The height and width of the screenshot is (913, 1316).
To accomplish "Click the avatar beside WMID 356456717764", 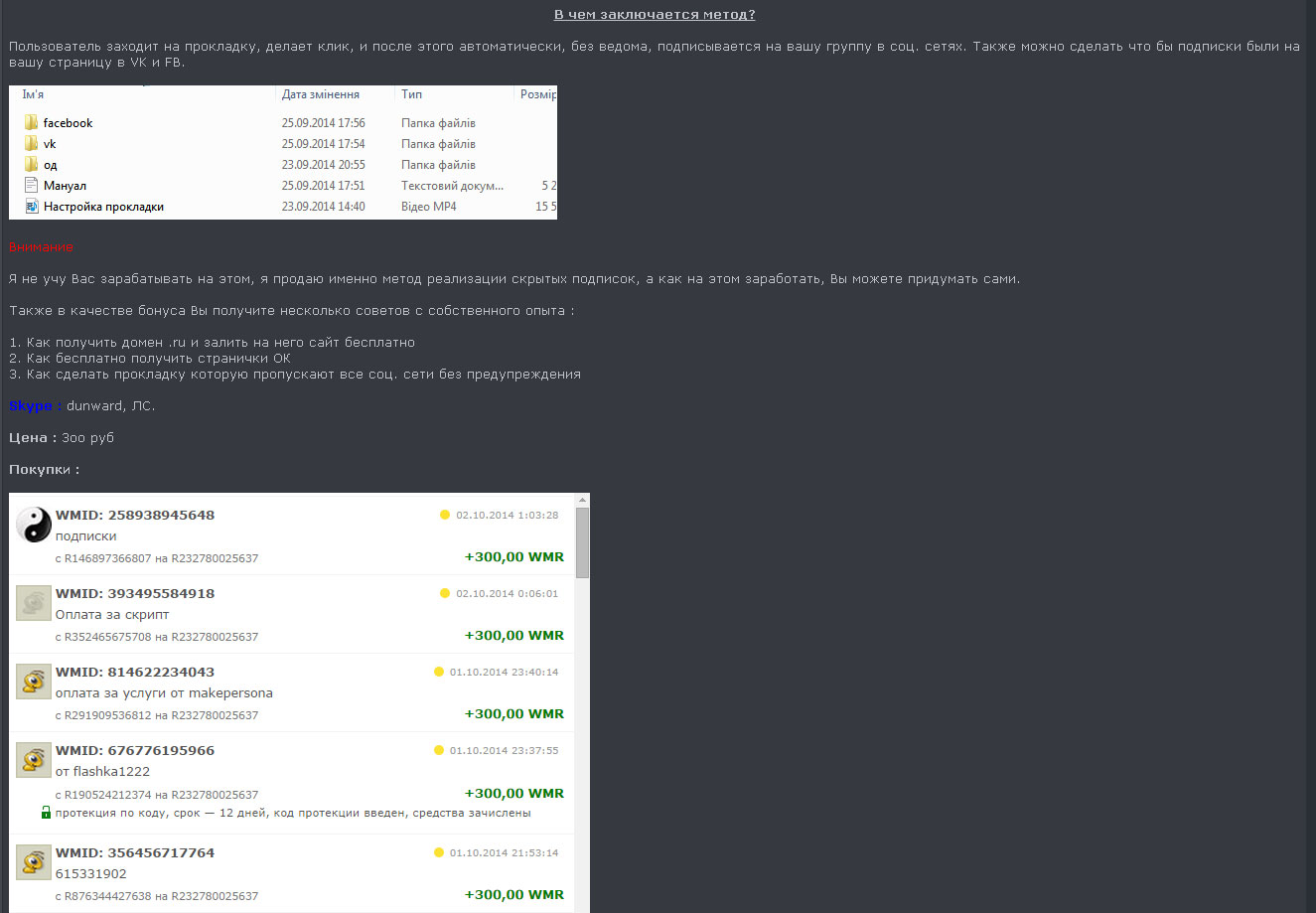I will pyautogui.click(x=34, y=862).
